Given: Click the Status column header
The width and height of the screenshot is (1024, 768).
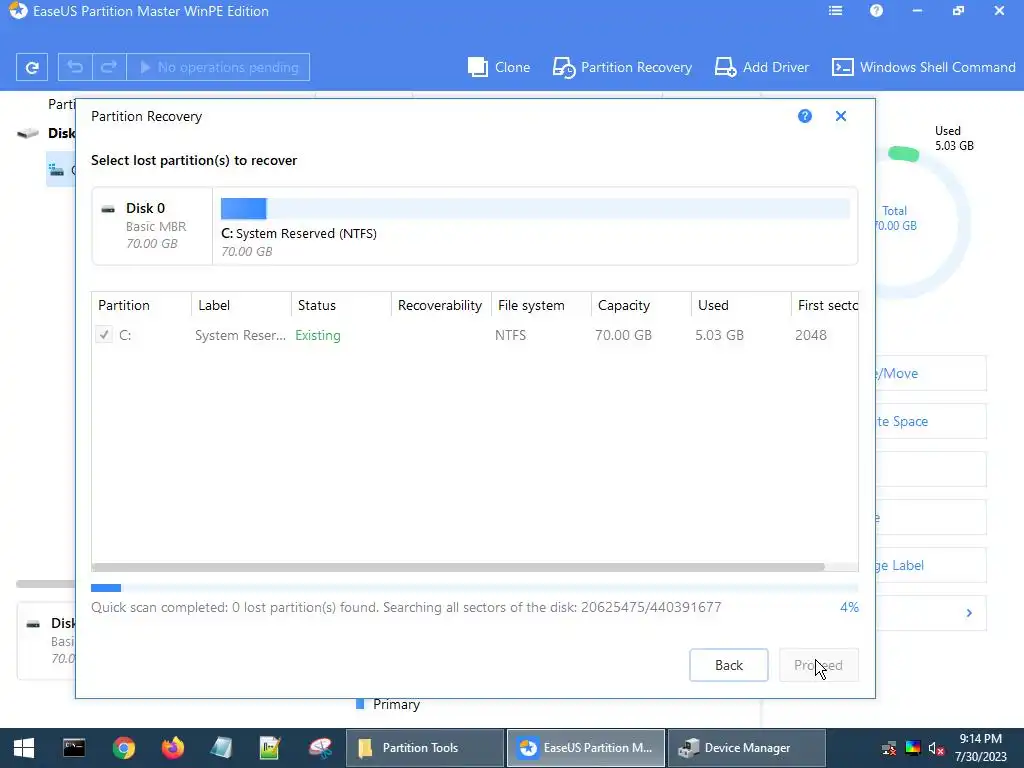Looking at the screenshot, I should pos(341,305).
